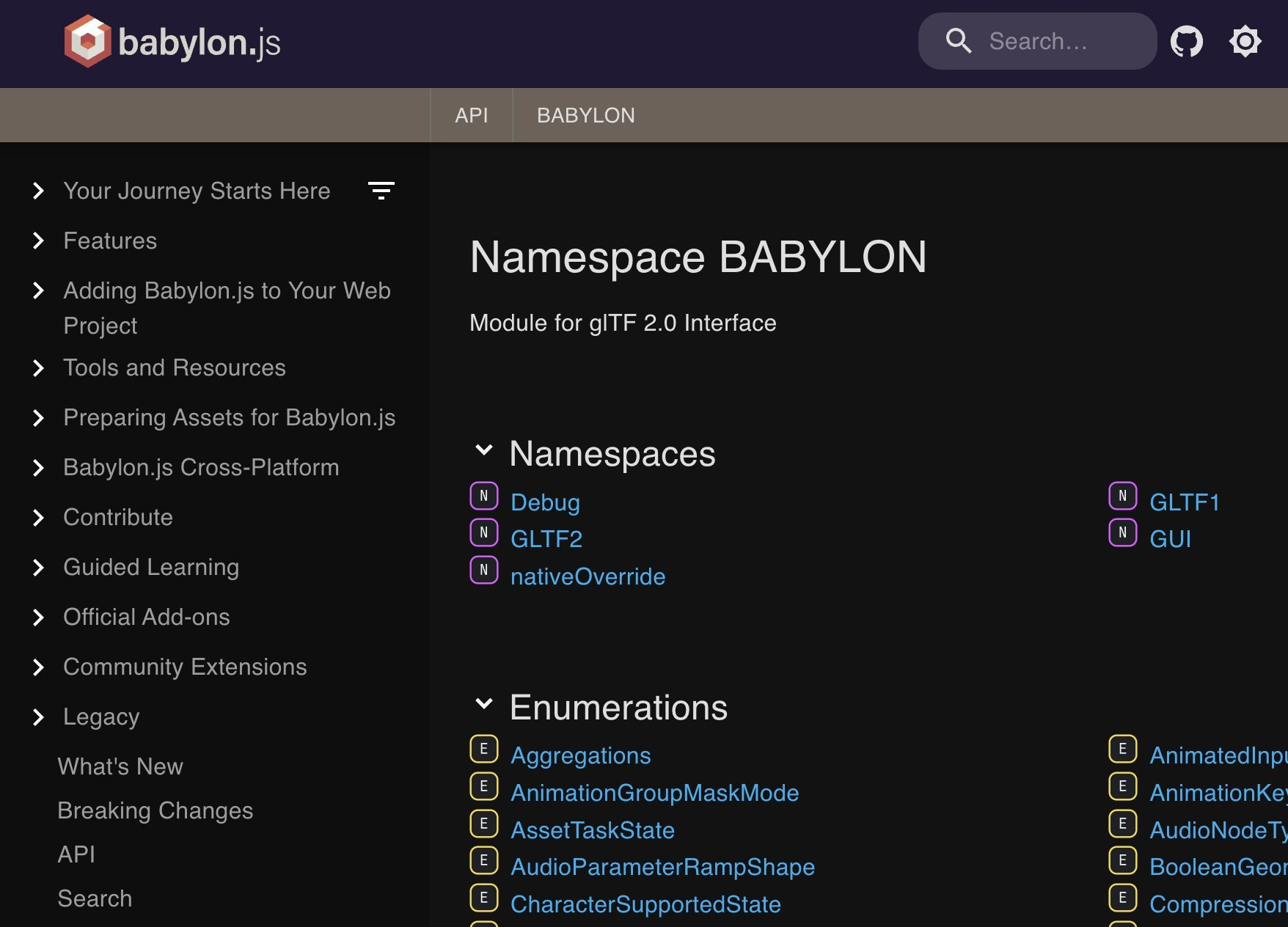The image size is (1288, 927).
Task: Expand the Guided Learning section
Action: click(x=39, y=568)
